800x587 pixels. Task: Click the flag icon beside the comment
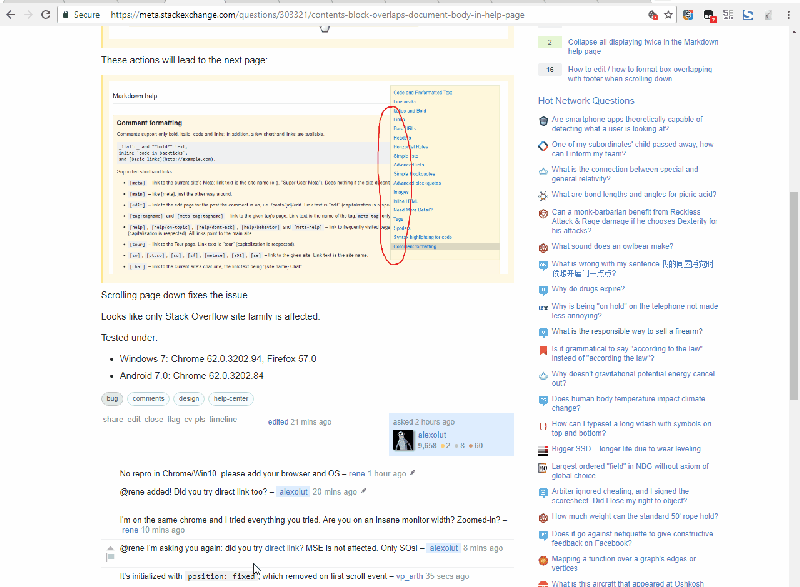click(108, 555)
